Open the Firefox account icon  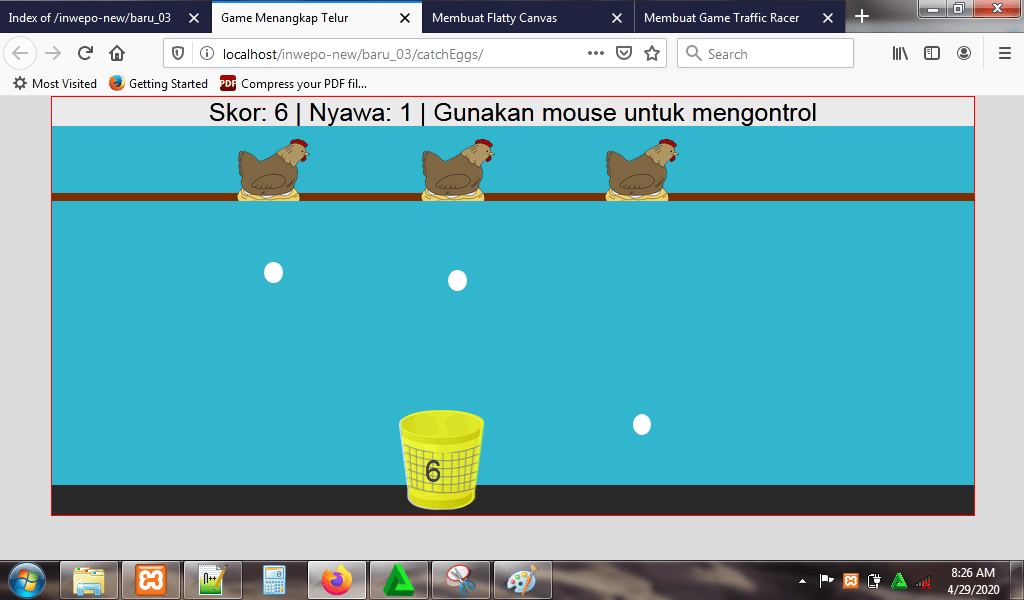click(963, 54)
